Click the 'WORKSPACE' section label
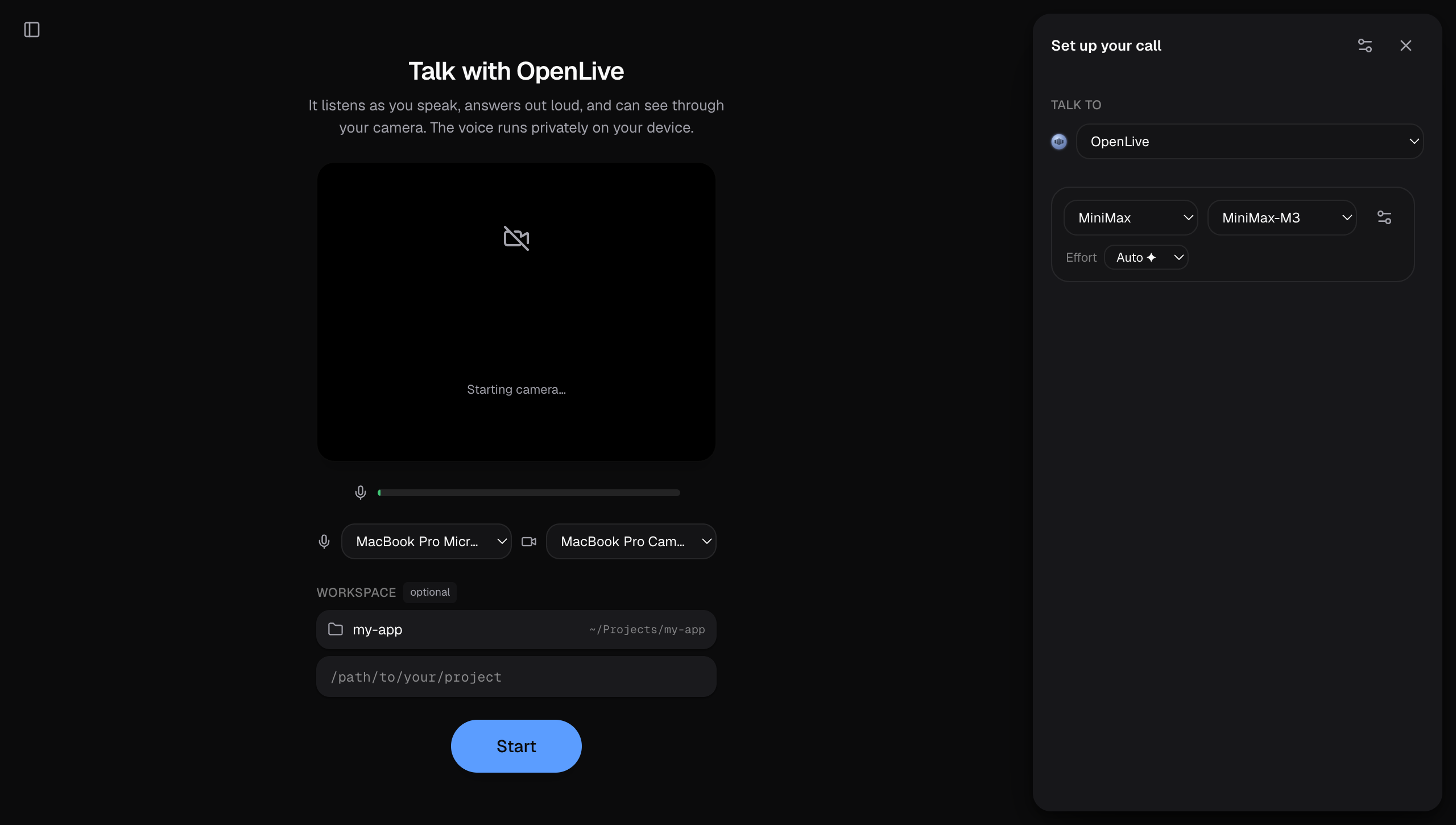1456x825 pixels. tap(356, 593)
